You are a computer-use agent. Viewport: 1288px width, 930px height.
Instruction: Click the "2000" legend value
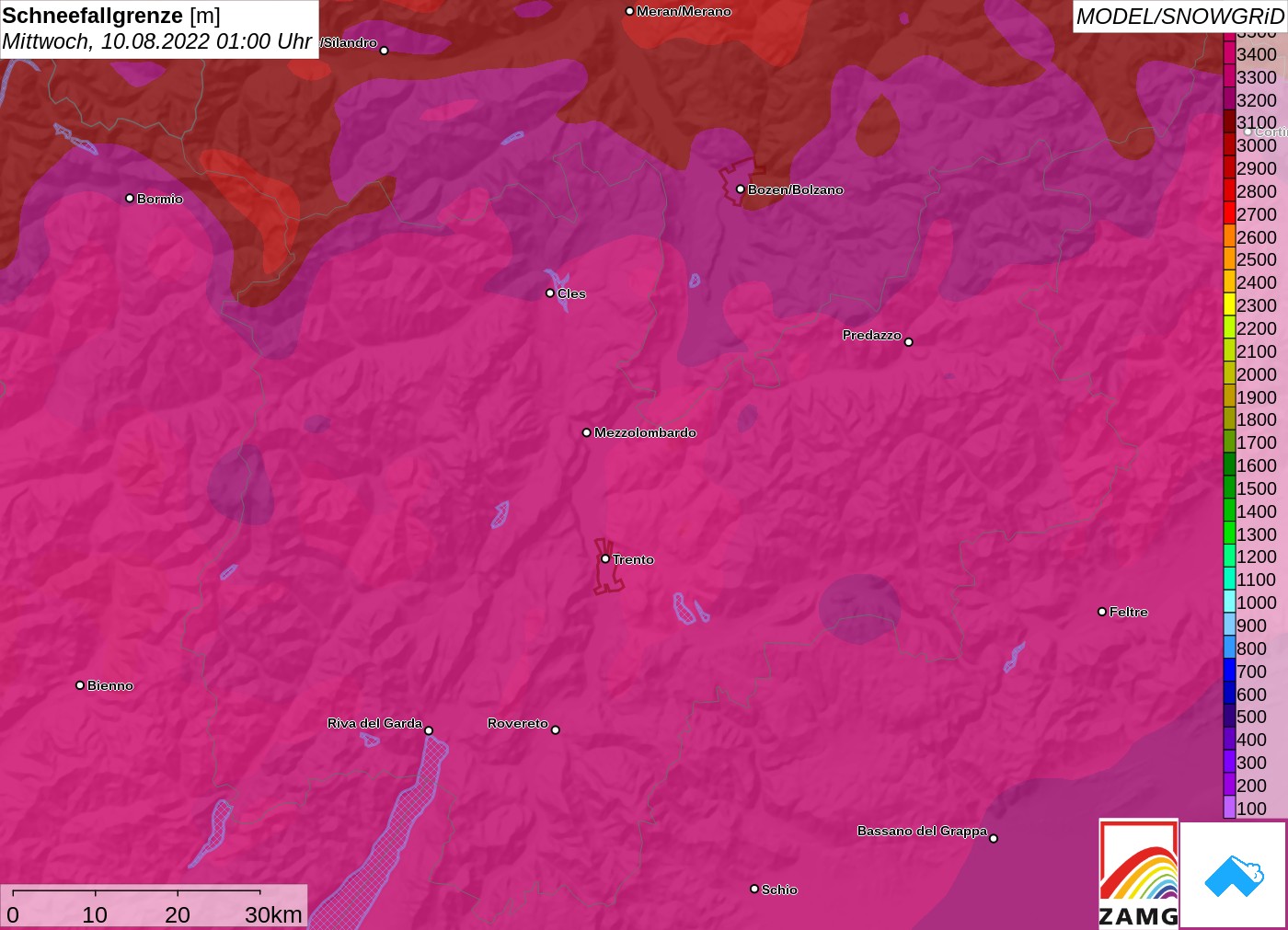tap(1257, 374)
